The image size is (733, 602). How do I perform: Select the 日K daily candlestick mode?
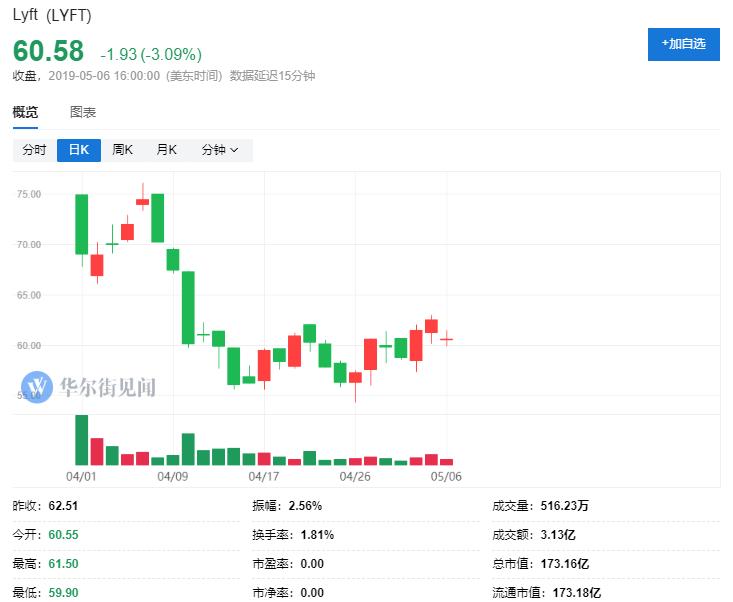coord(79,150)
